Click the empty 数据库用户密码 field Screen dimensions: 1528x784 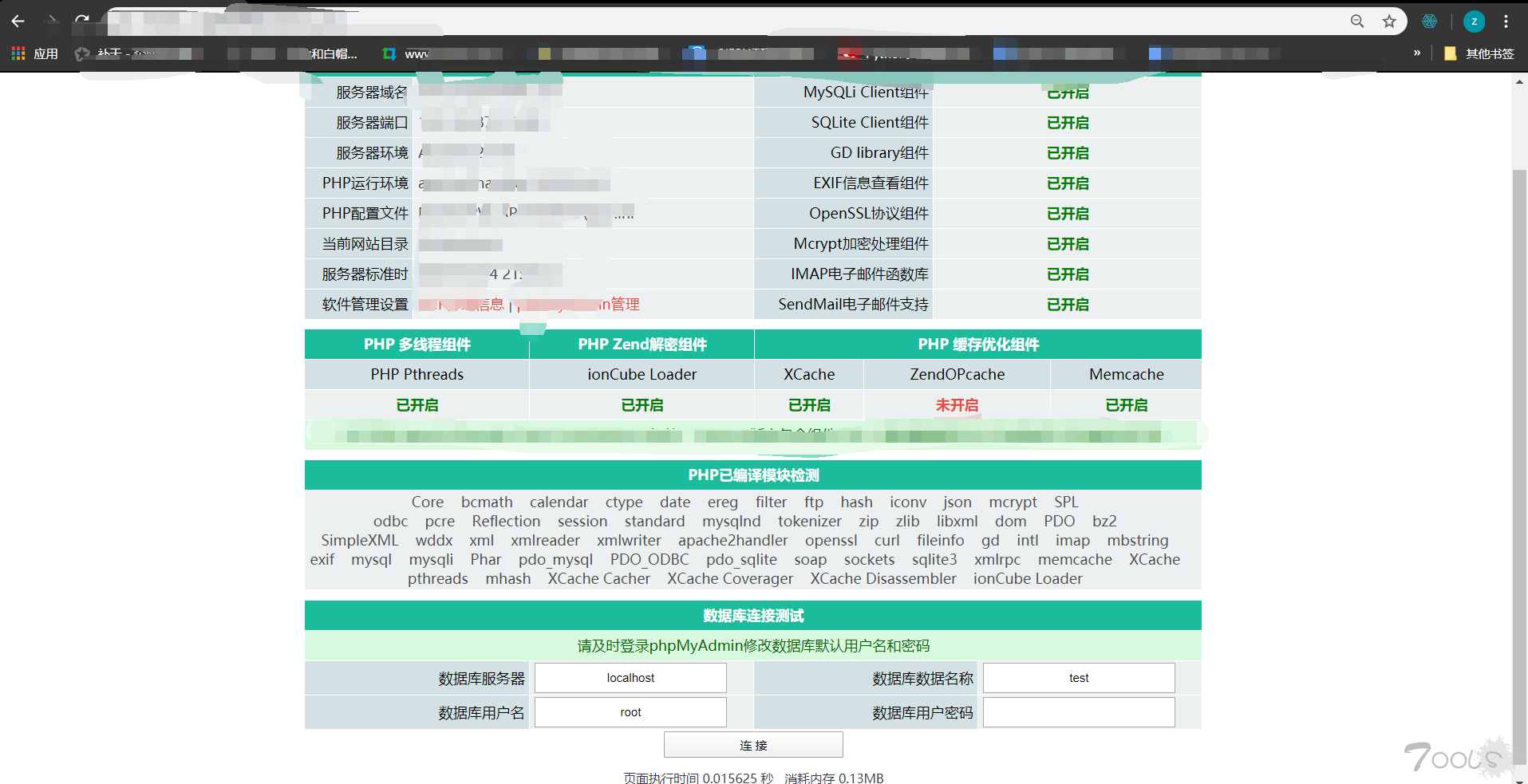[x=1078, y=712]
